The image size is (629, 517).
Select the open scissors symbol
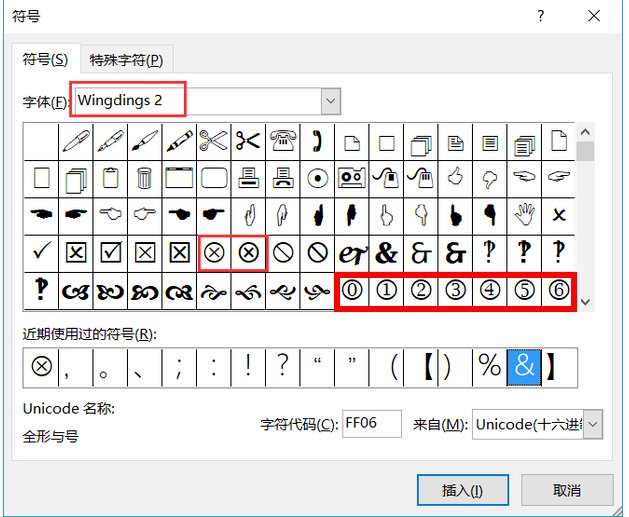(213, 141)
